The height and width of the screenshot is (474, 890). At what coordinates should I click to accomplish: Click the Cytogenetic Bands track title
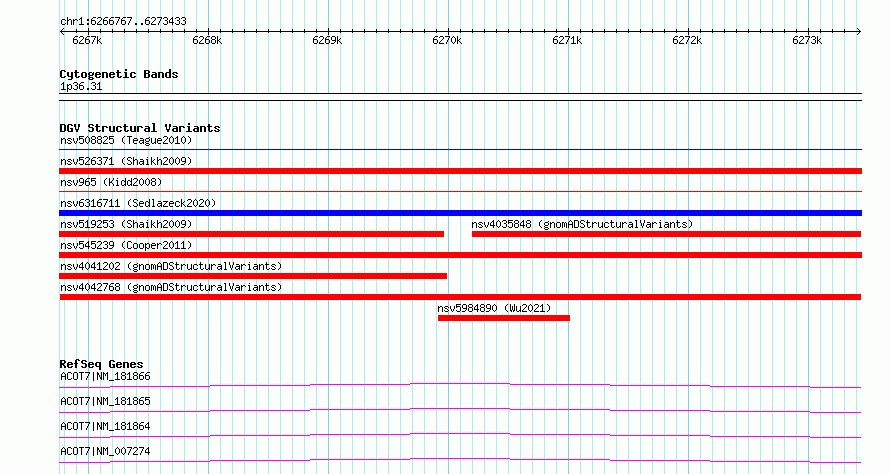tap(119, 74)
